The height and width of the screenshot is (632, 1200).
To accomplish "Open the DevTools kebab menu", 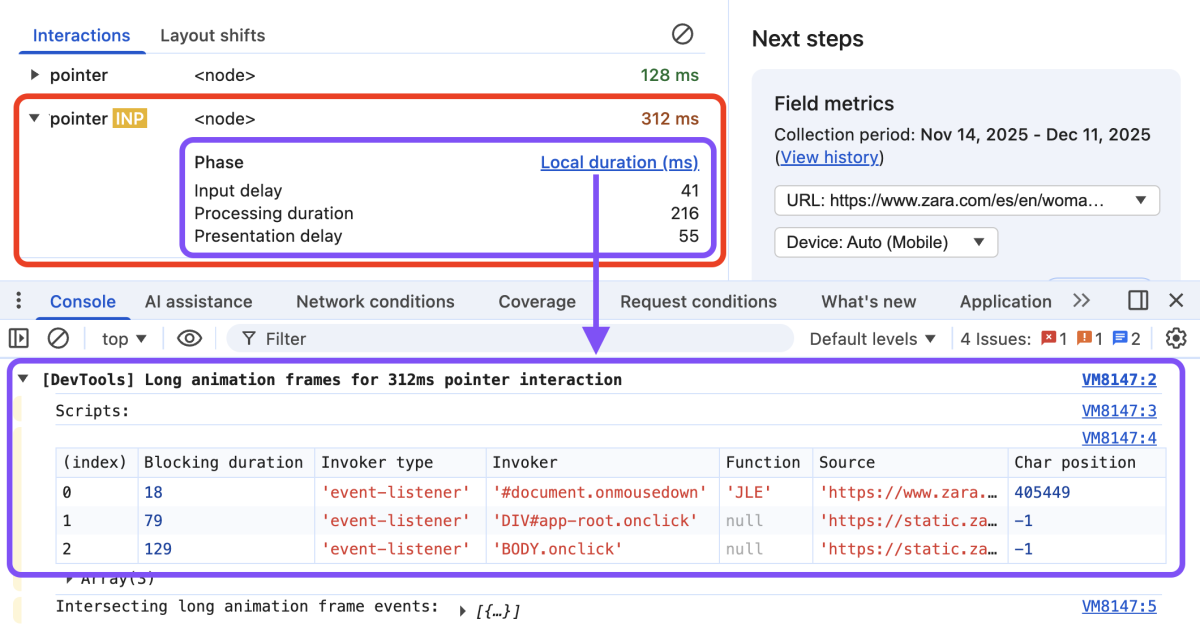I will click(x=18, y=300).
